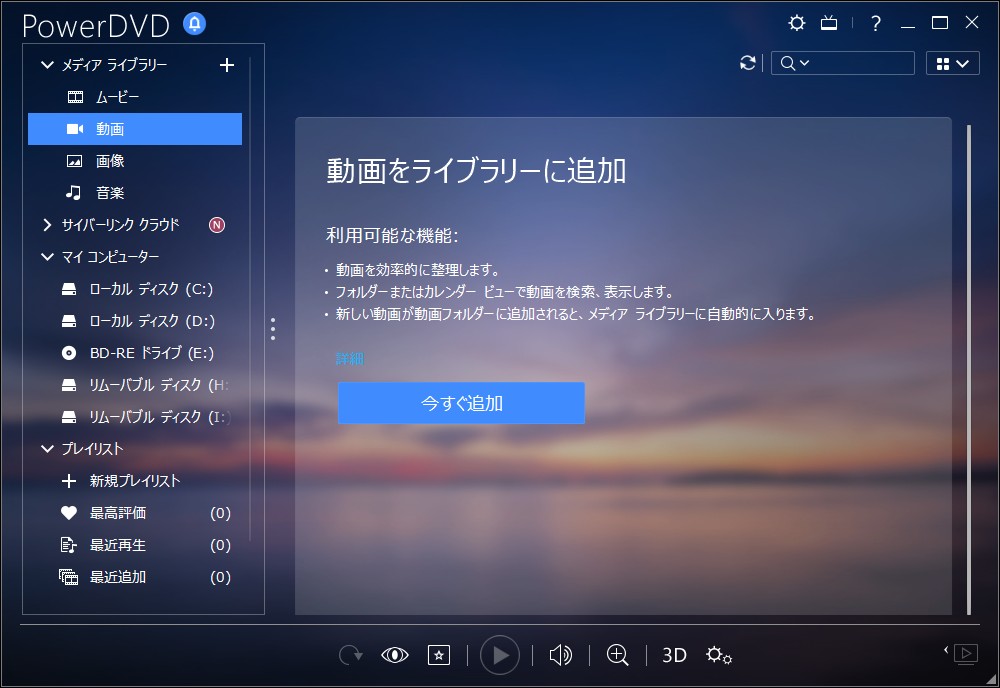This screenshot has width=1000, height=688.
Task: Click the volume speaker icon
Action: (560, 655)
